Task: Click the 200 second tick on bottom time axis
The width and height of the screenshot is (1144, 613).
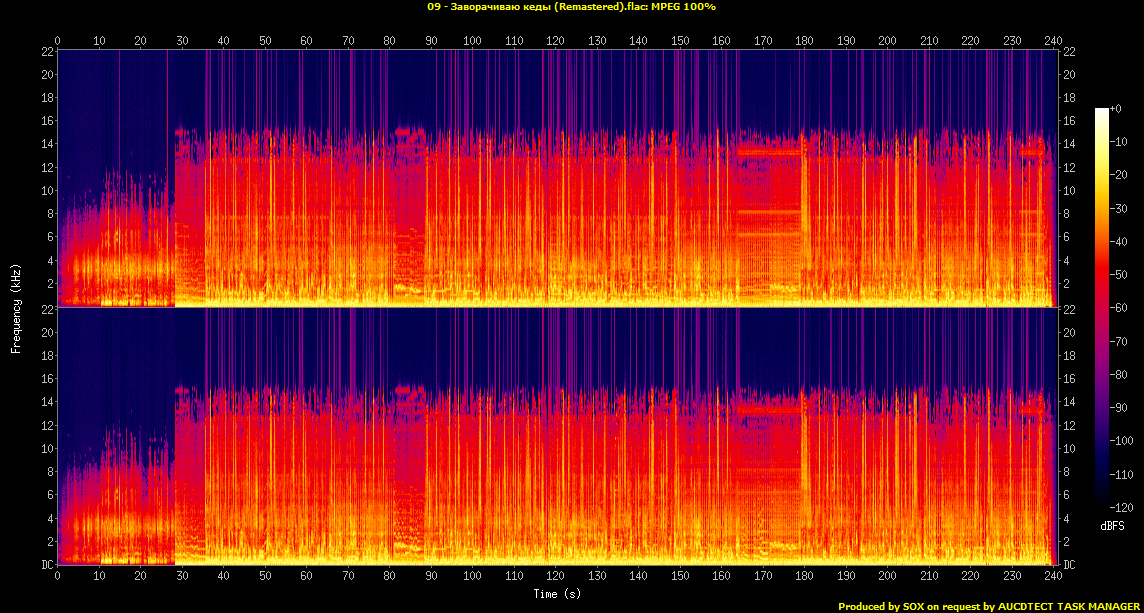Action: [886, 577]
